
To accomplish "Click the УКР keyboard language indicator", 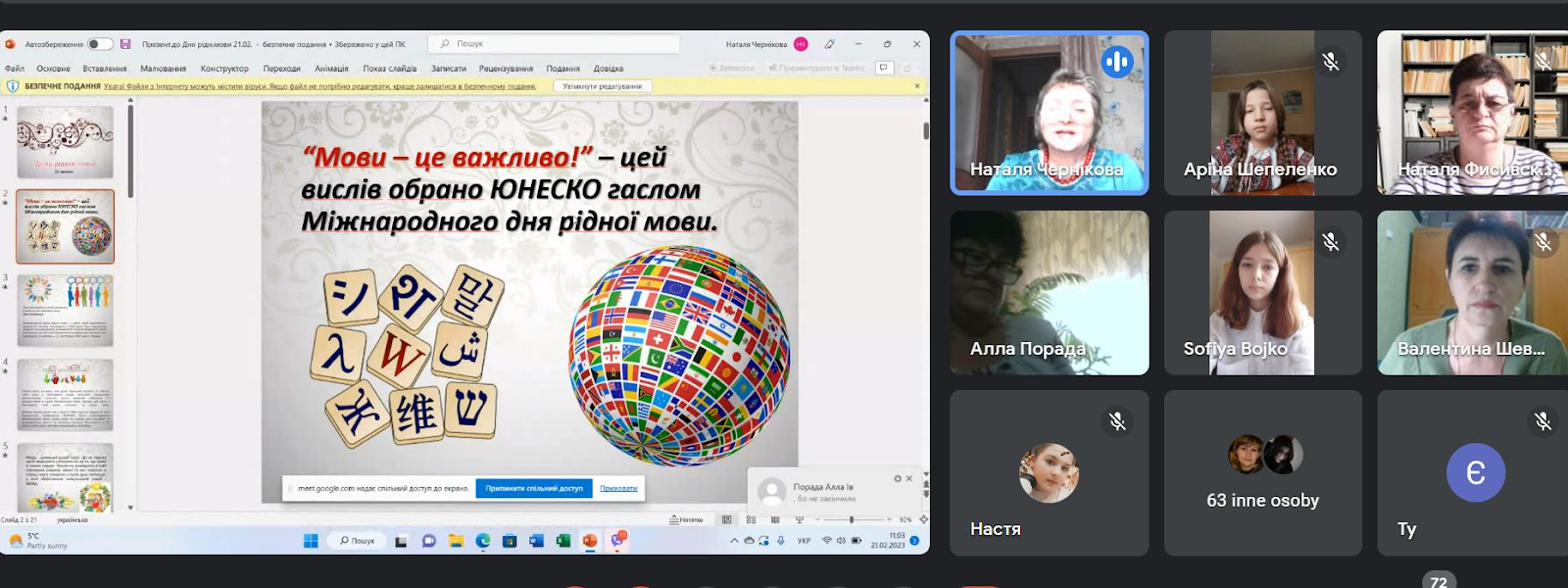I will 804,540.
